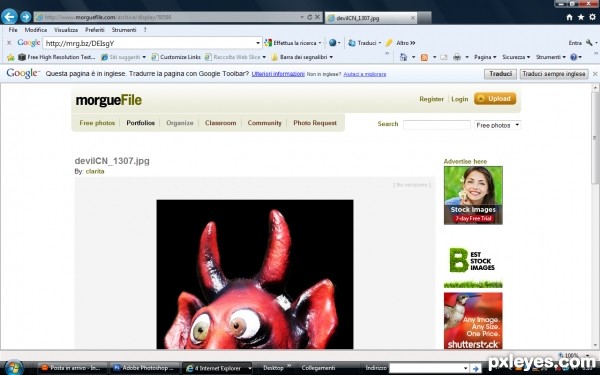Click the RSS feeds icon
The image size is (600, 375).
point(424,57)
